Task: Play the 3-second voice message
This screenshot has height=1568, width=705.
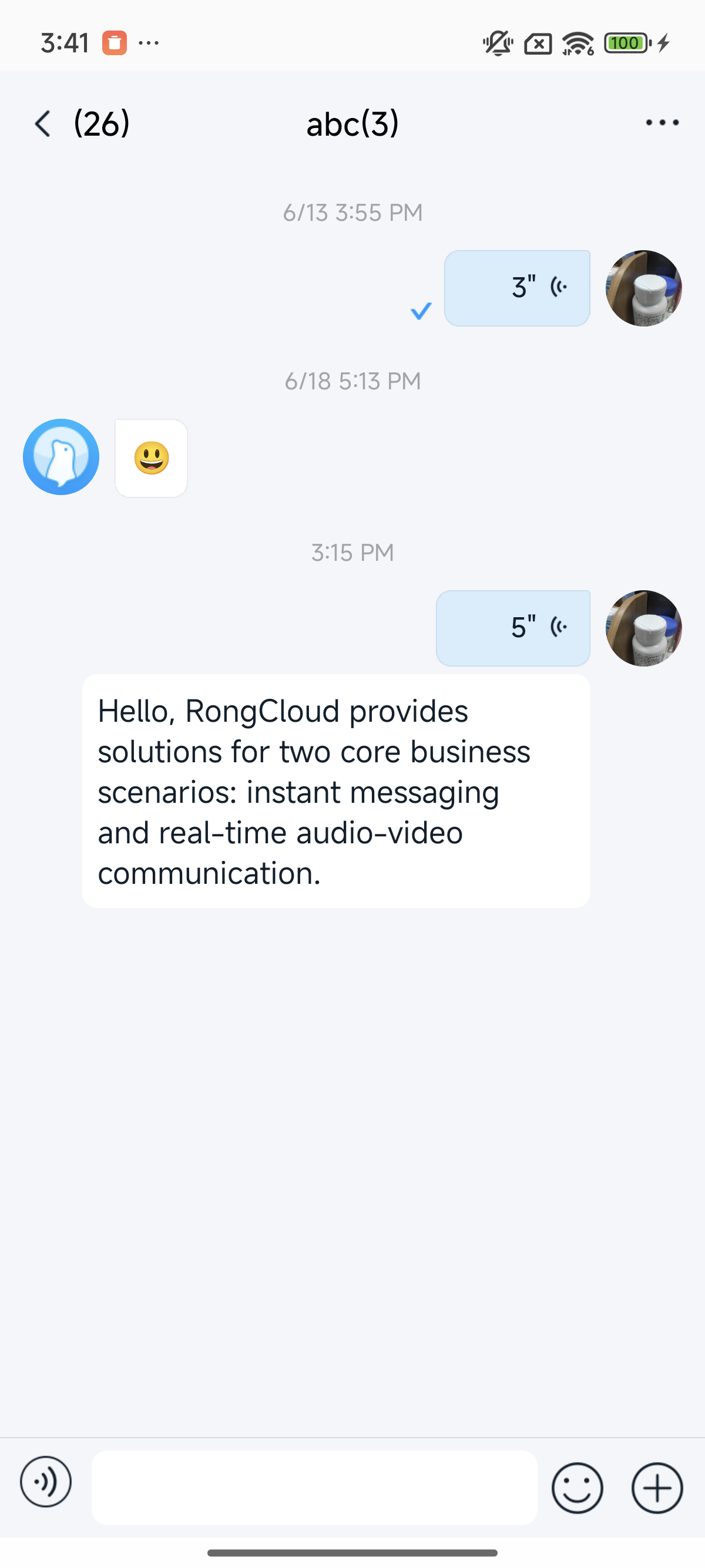Action: pos(516,288)
